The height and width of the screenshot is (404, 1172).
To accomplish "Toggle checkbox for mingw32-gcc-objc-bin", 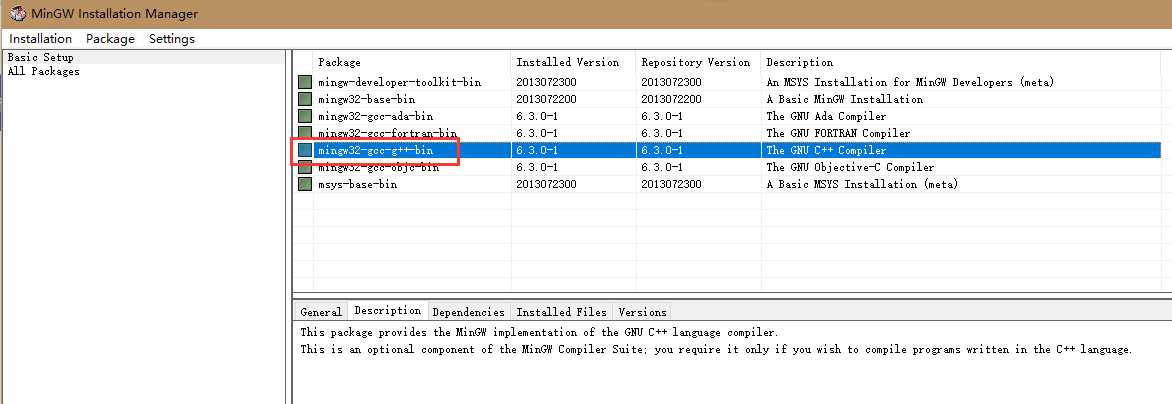I will coord(305,167).
